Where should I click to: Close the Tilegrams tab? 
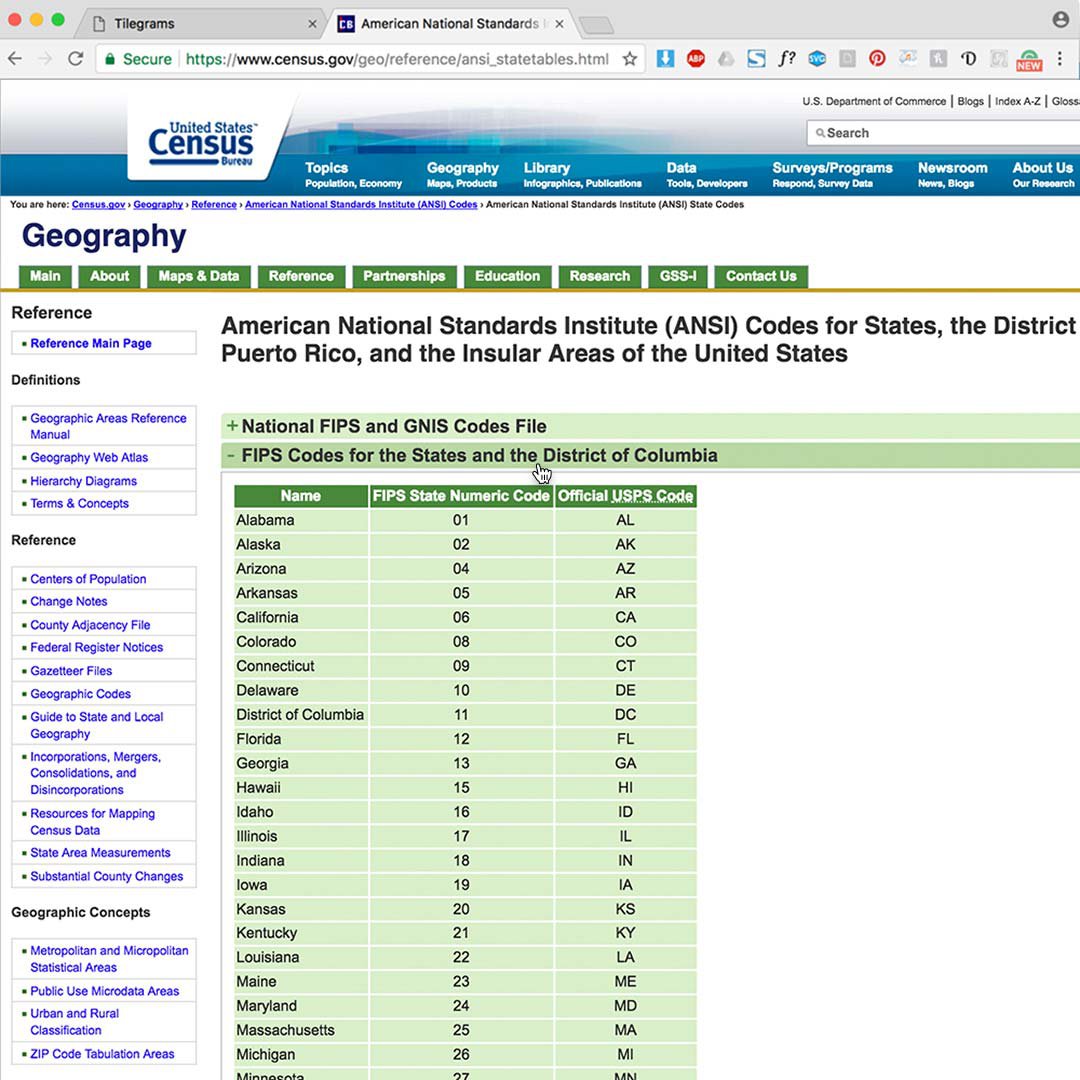click(312, 23)
